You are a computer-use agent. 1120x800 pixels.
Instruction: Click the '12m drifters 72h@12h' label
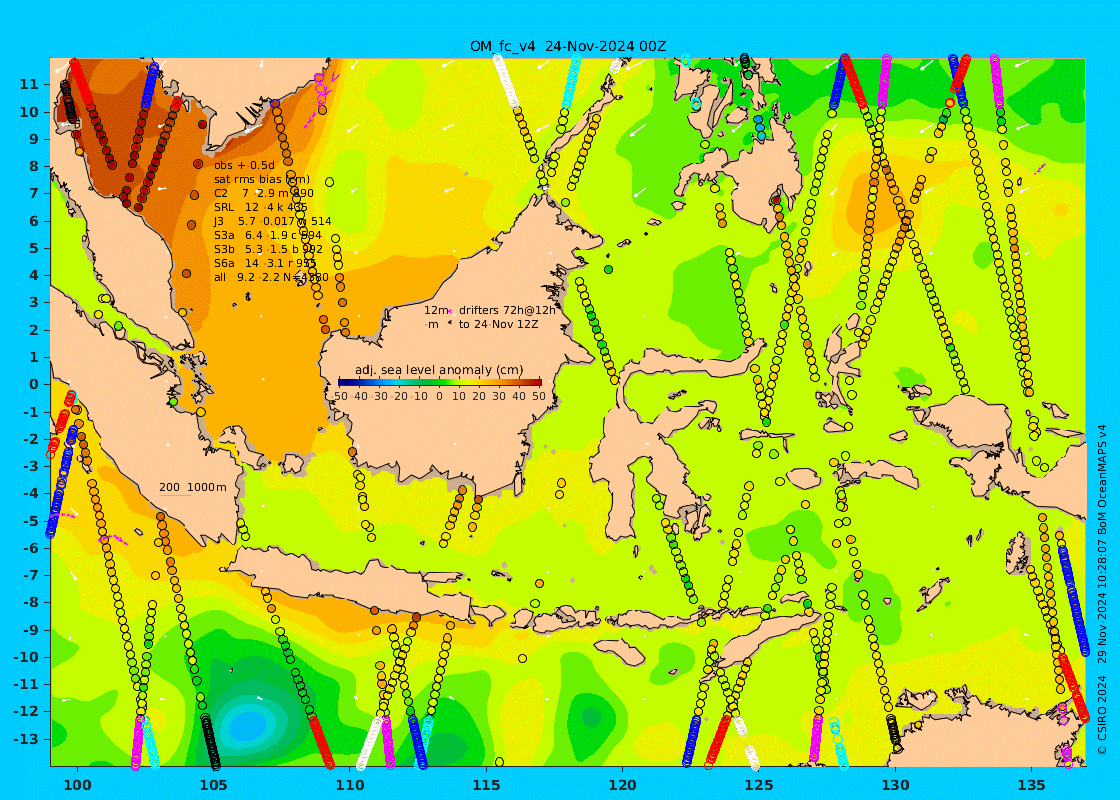(489, 310)
